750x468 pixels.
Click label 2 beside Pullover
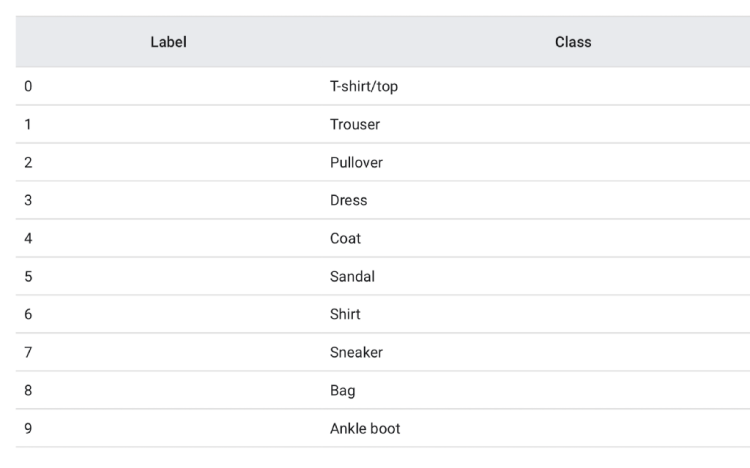pos(28,162)
